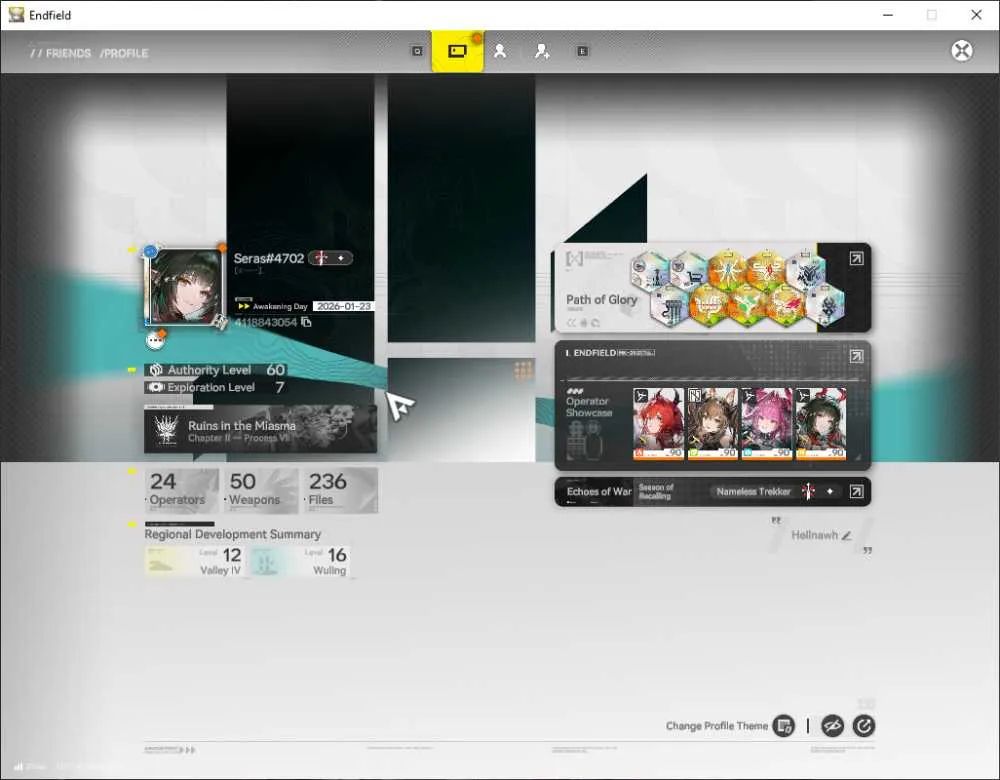Select the highlighted profile card tab
The width and height of the screenshot is (1000, 780).
[x=457, y=51]
